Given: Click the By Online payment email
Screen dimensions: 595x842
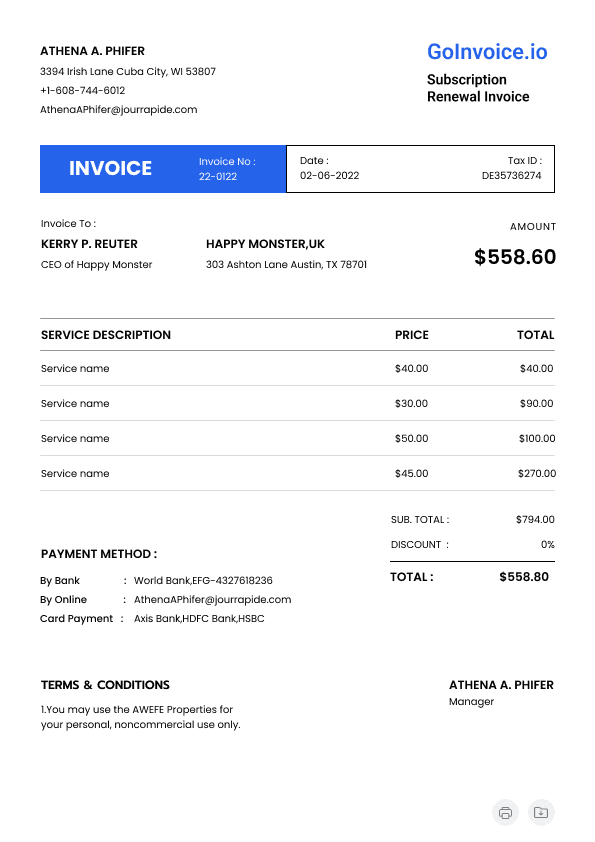Looking at the screenshot, I should (212, 599).
